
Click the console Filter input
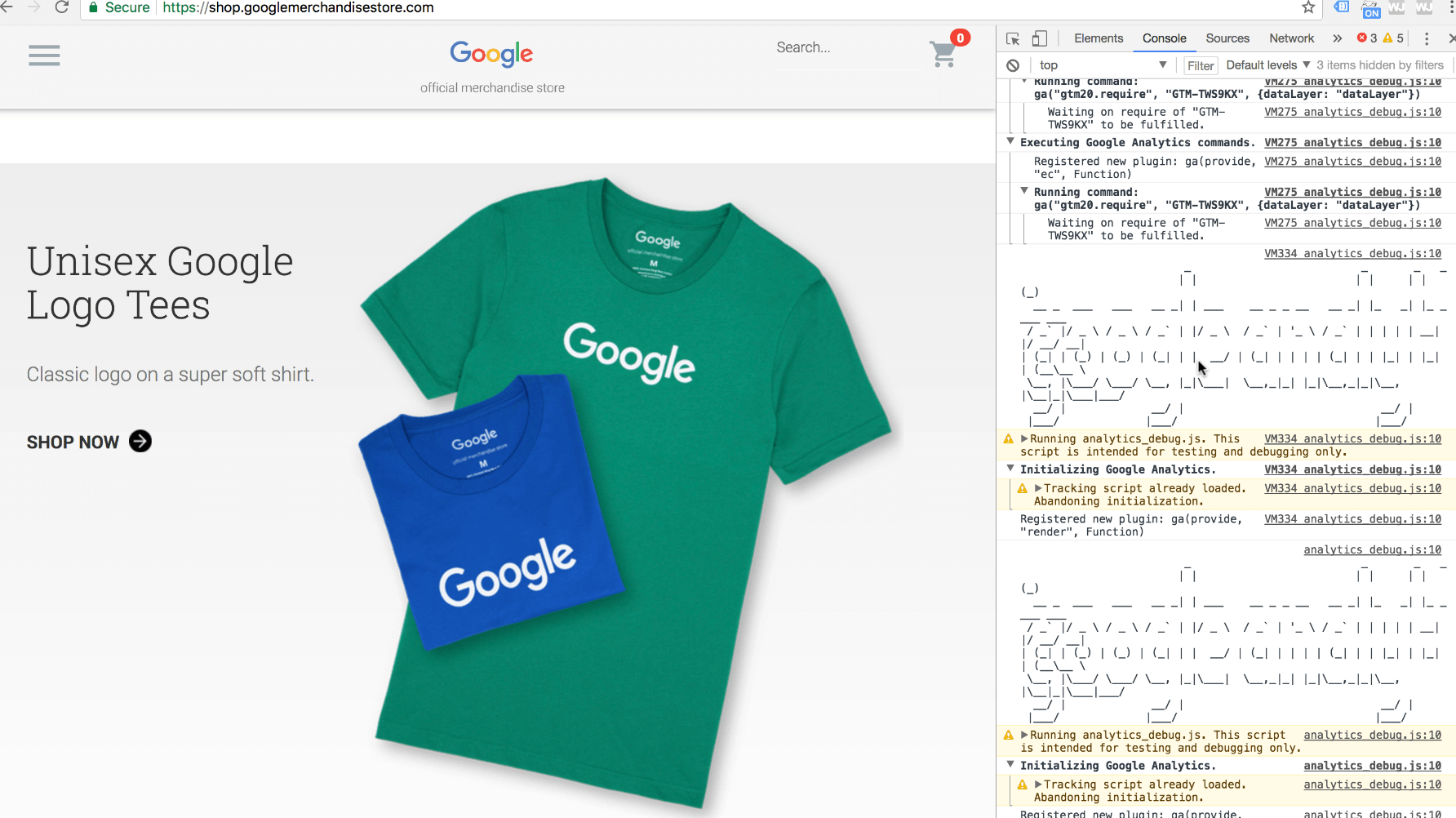tap(1201, 65)
